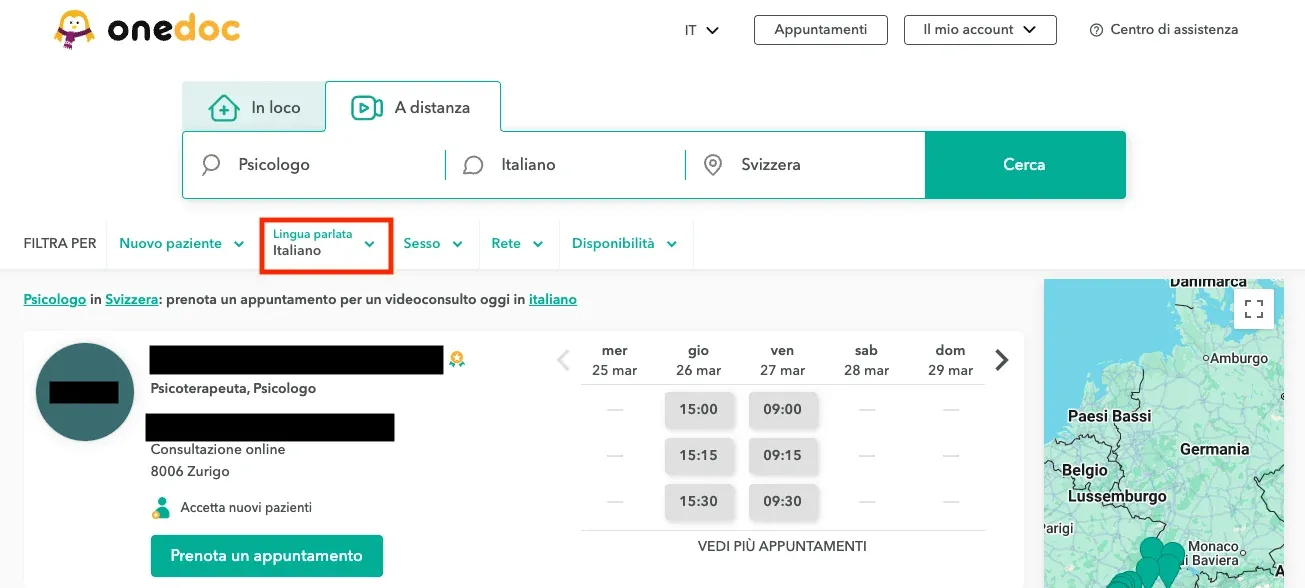Click the Psicologo breadcrumb link
The image size is (1305, 588).
pos(55,299)
